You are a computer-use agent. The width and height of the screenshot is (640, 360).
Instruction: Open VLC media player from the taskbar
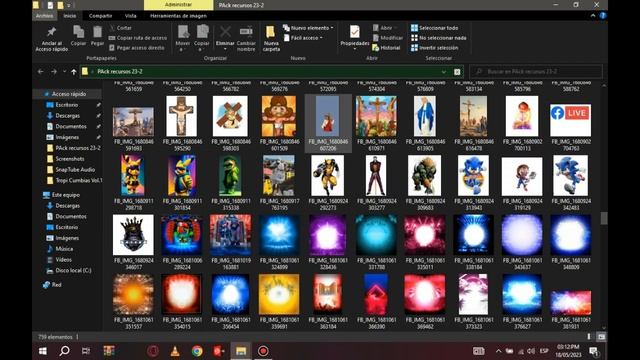(175, 351)
